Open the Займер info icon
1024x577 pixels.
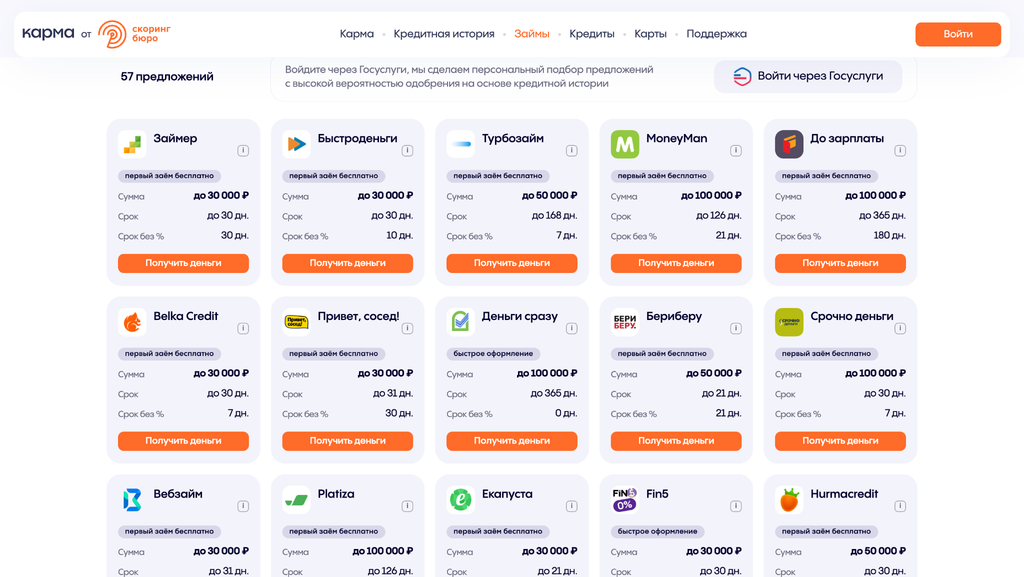243,151
